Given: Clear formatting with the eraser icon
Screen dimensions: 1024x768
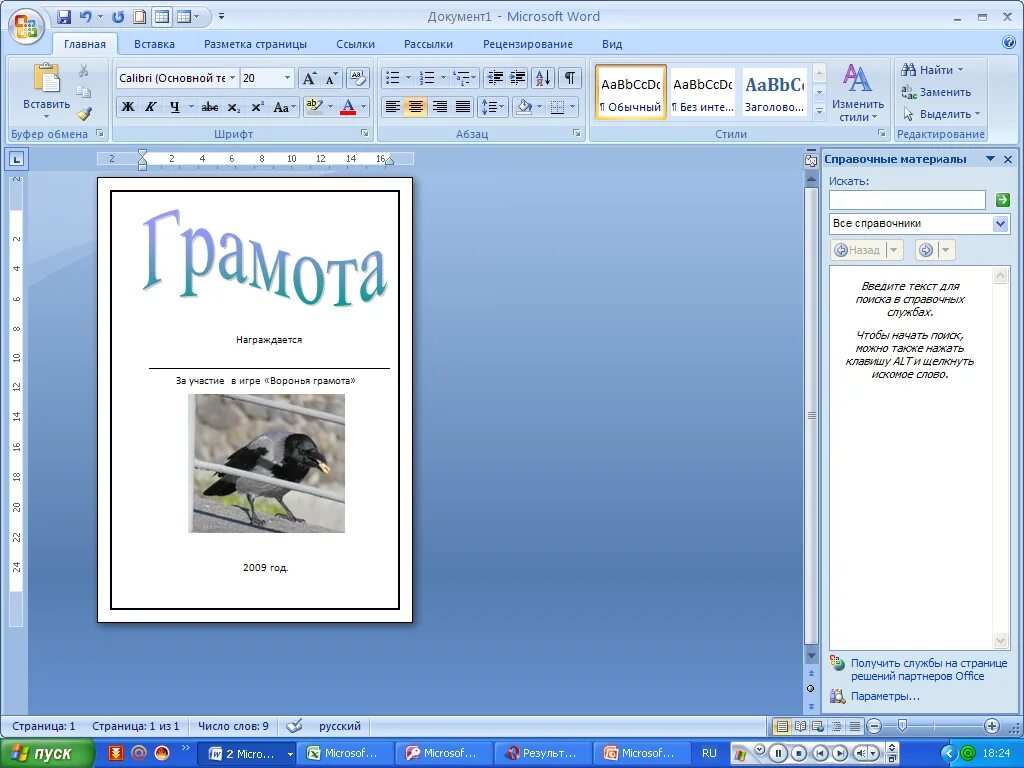Looking at the screenshot, I should point(357,78).
